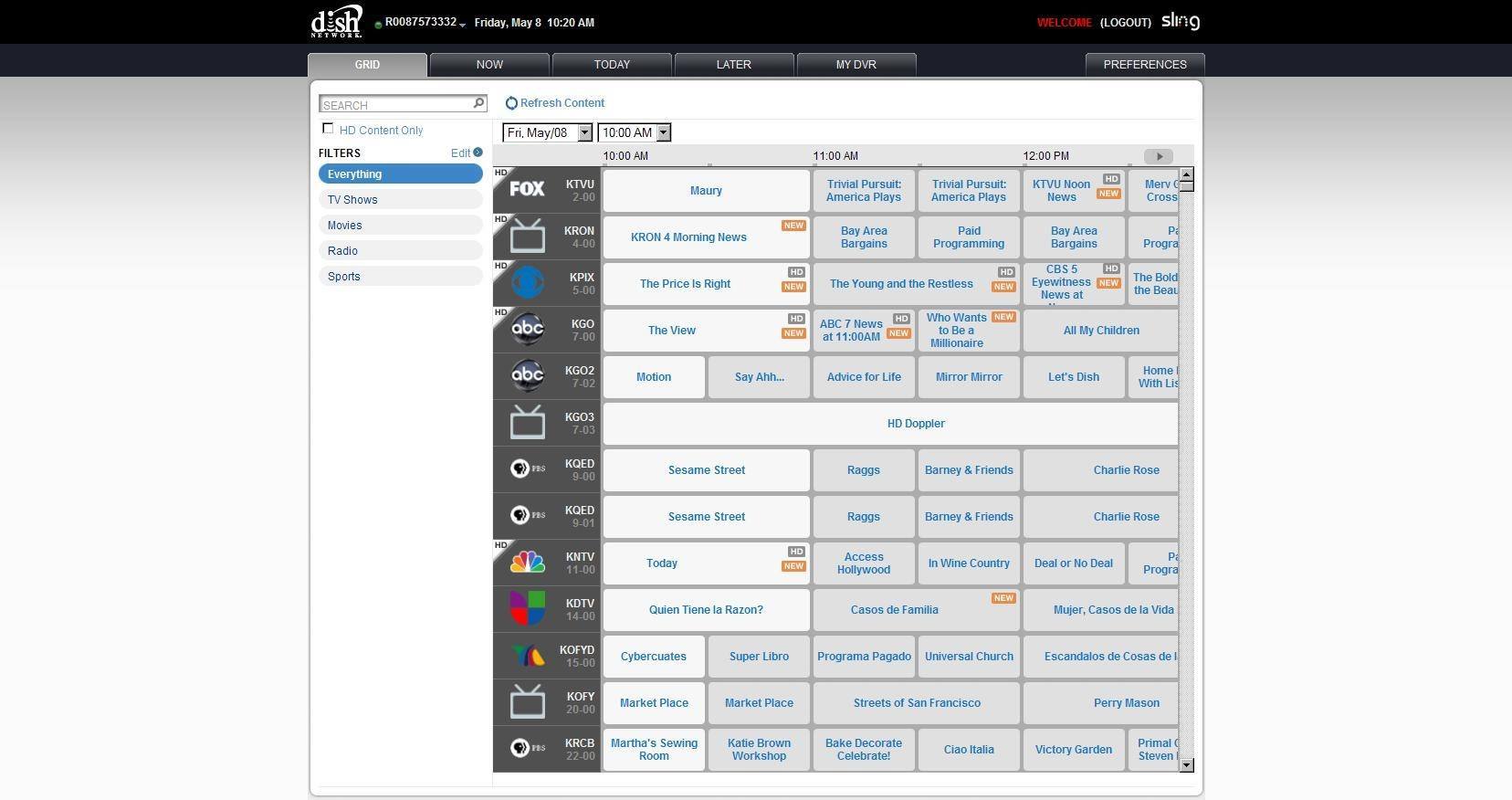Open the TODAY tab
1512x800 pixels.
[612, 65]
